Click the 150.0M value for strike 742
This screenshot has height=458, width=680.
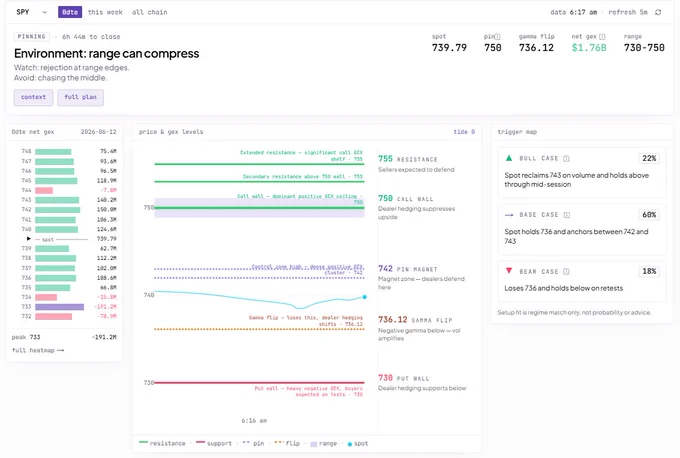107,210
